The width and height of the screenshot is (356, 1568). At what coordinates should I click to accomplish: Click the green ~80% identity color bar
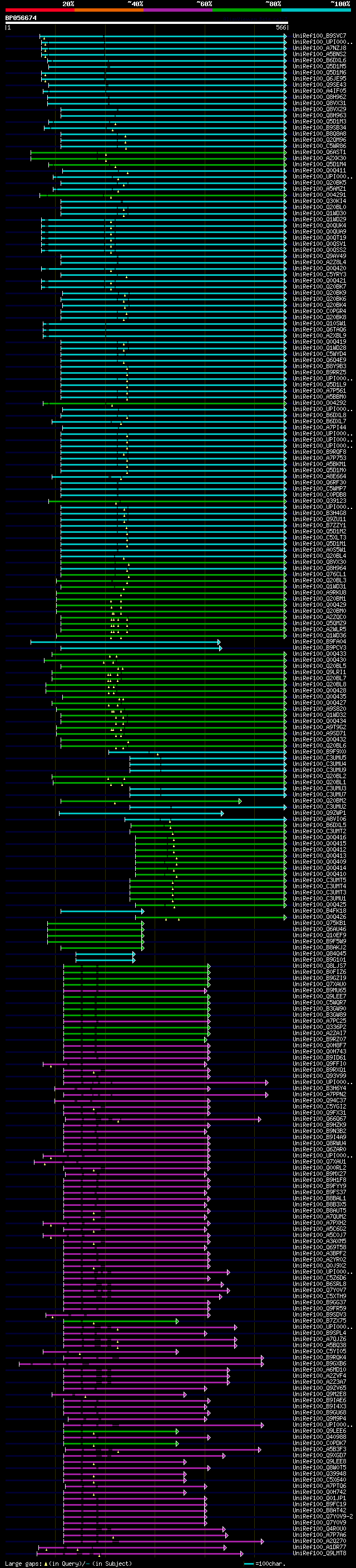pos(247,11)
